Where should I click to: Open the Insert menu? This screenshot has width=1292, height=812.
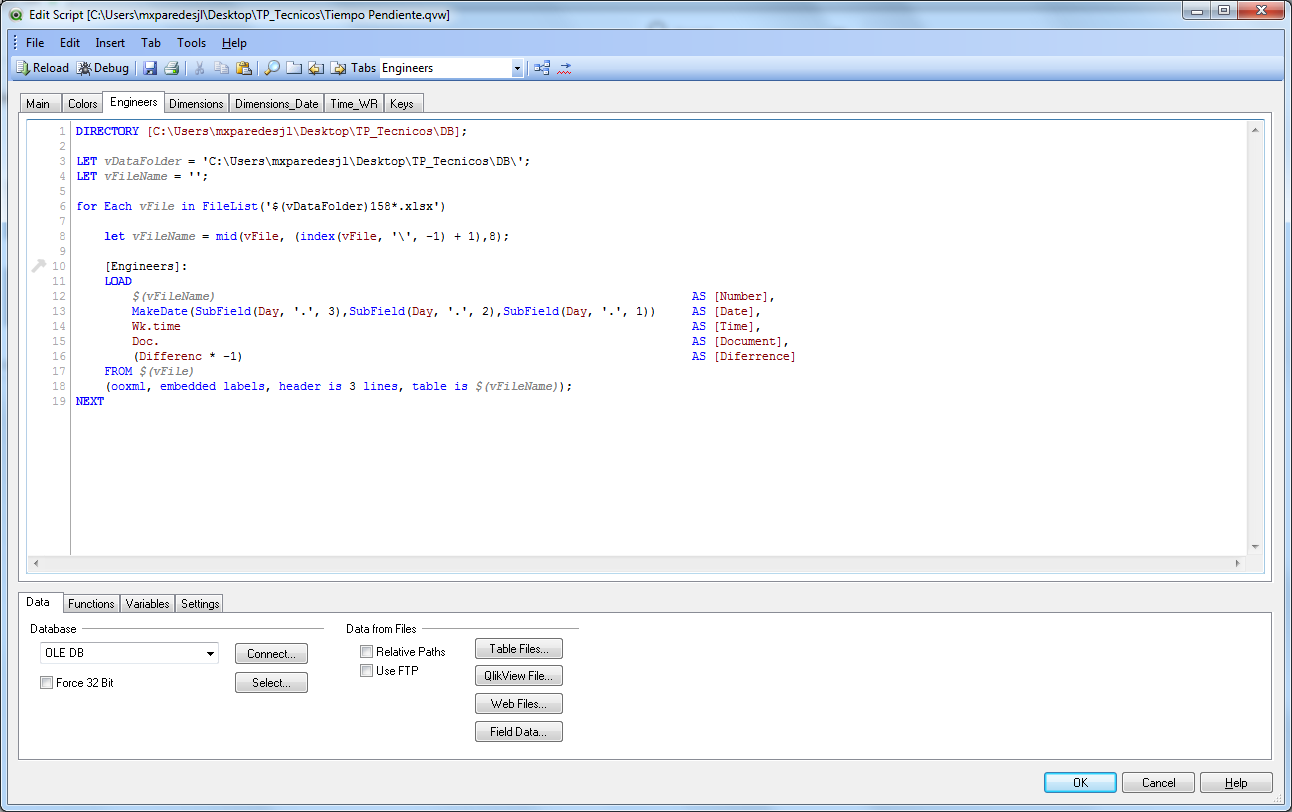(110, 43)
